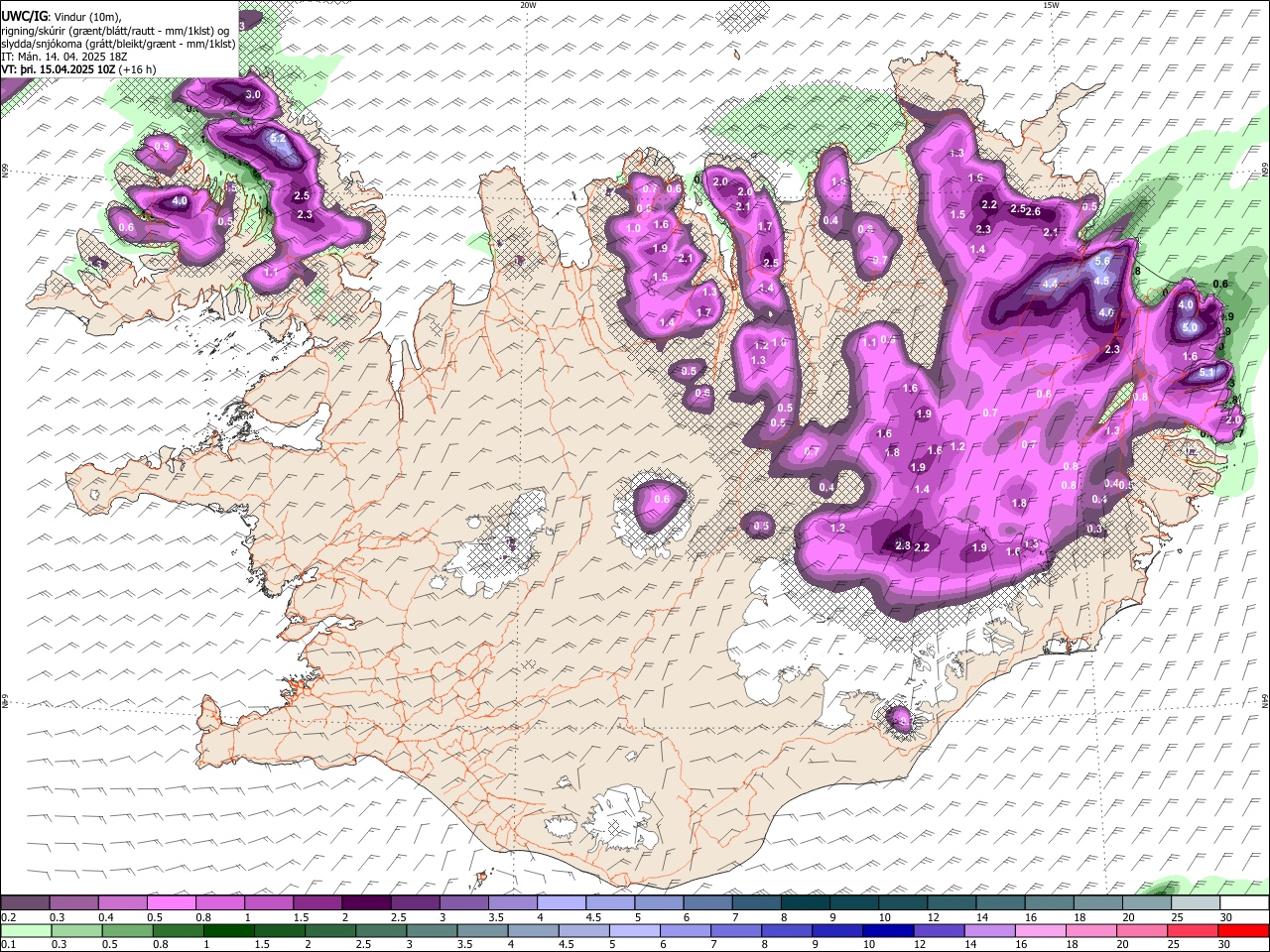Click the white 30 swatch on snow scale
Viewport: 1270px width, 952px height.
[x=1243, y=902]
